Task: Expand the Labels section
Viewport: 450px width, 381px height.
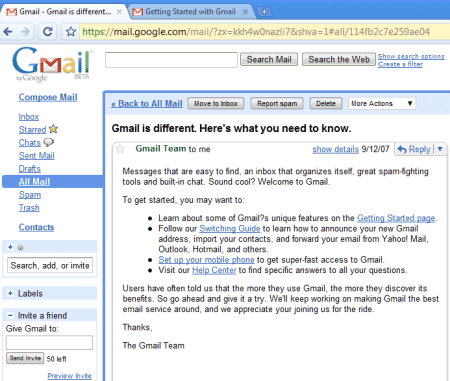Action: 10,293
